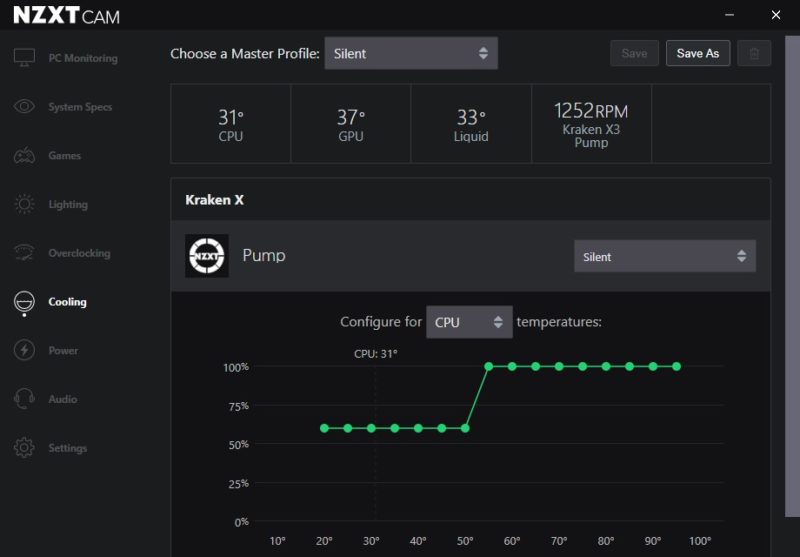
Task: Click the Overclocking gauge icon
Action: [x=24, y=252]
